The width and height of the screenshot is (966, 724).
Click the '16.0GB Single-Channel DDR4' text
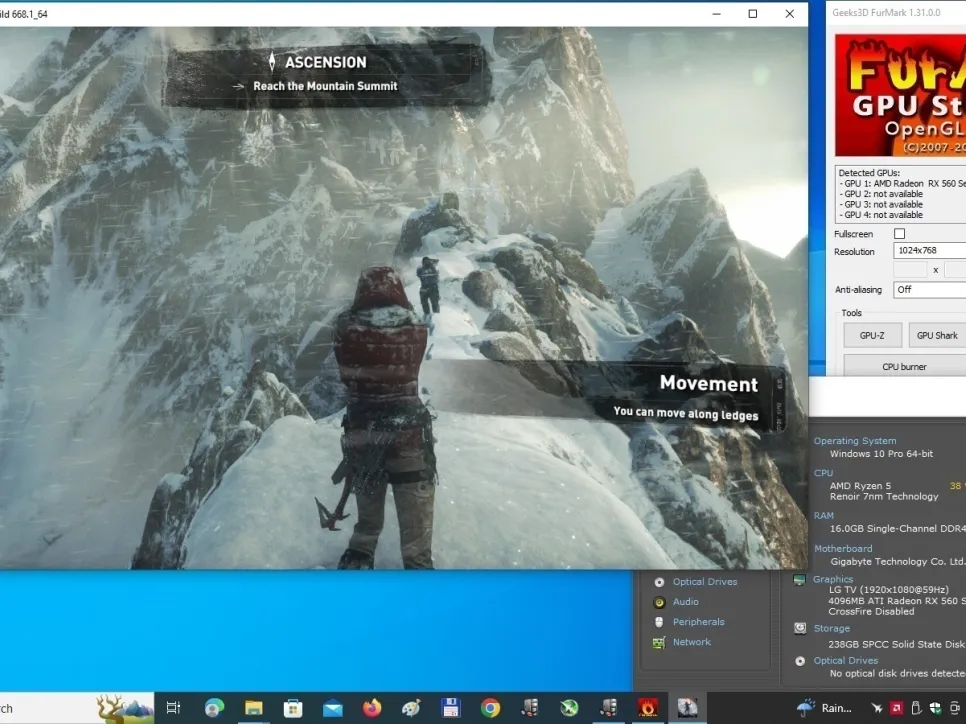(x=898, y=529)
